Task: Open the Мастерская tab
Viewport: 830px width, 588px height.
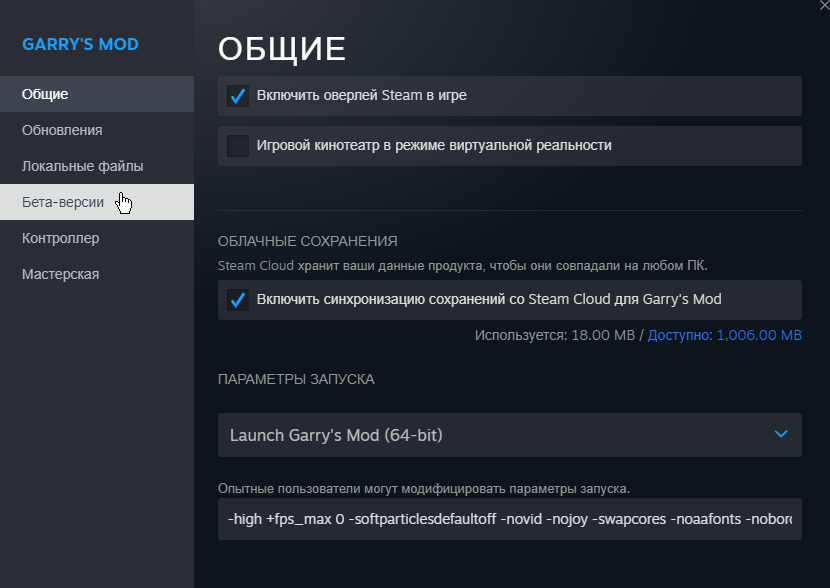Action: (x=97, y=274)
